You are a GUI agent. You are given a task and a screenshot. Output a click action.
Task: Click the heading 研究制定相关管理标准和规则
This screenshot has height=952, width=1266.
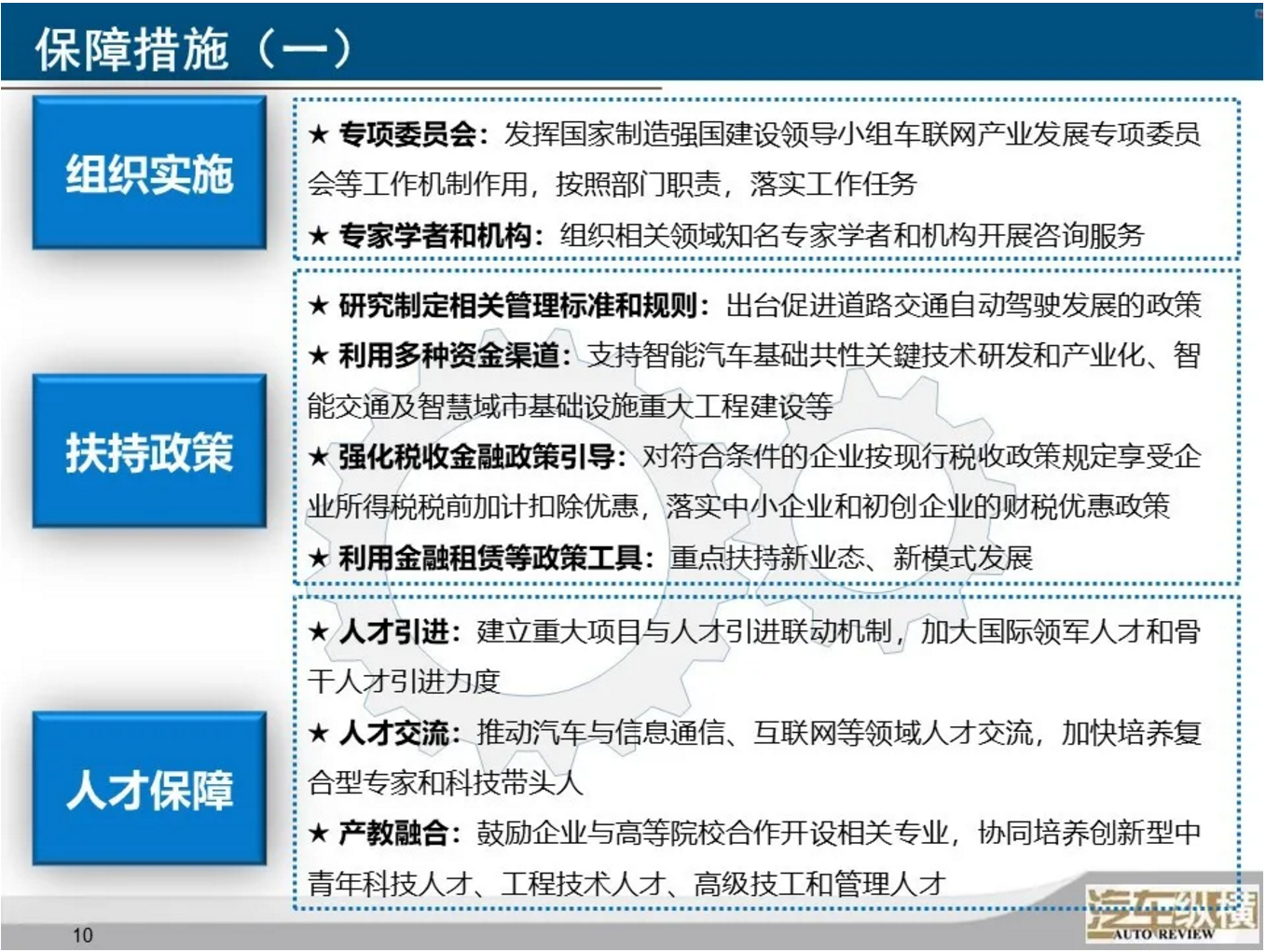pos(517,305)
